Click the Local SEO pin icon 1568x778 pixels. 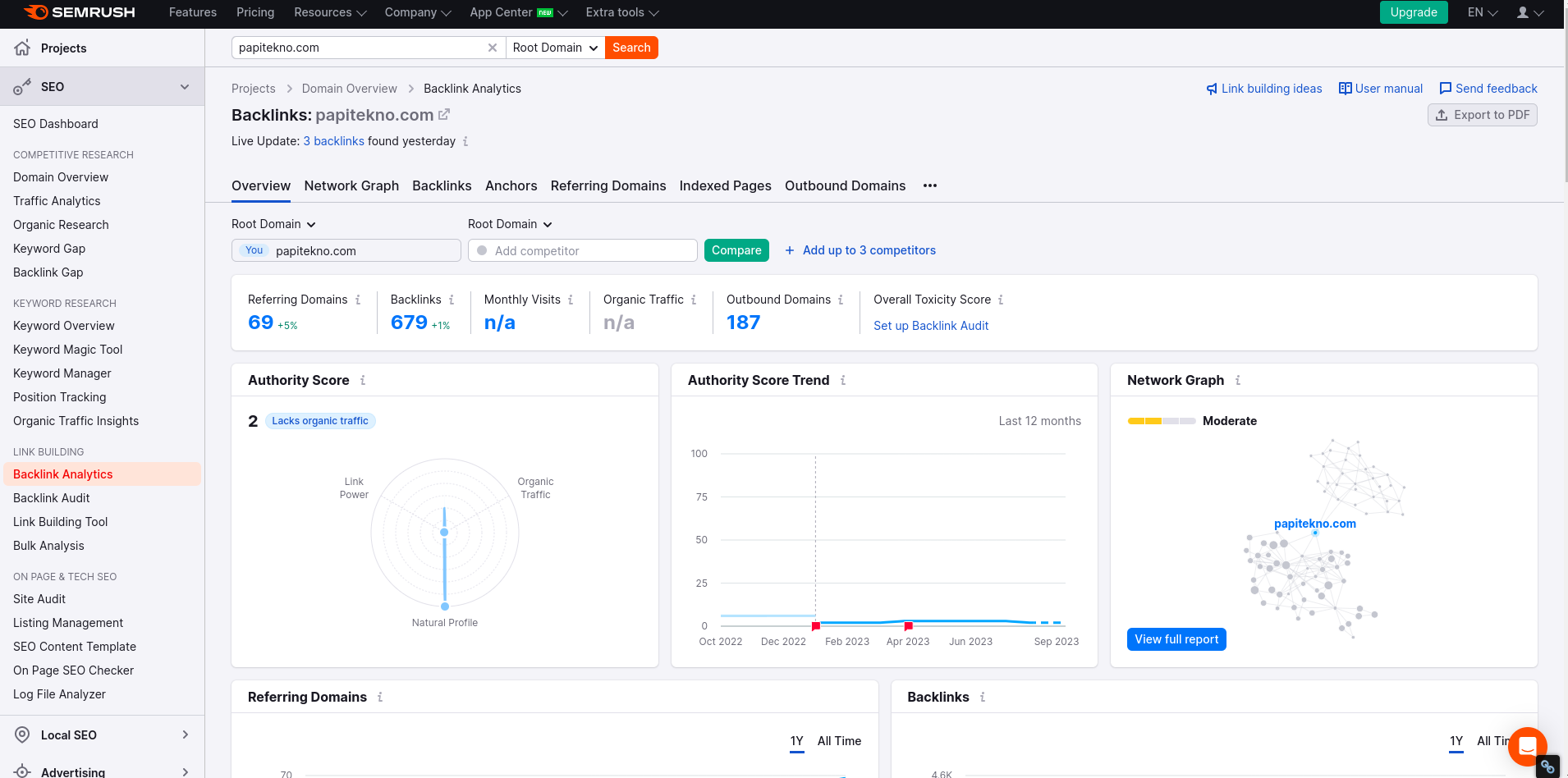22,735
